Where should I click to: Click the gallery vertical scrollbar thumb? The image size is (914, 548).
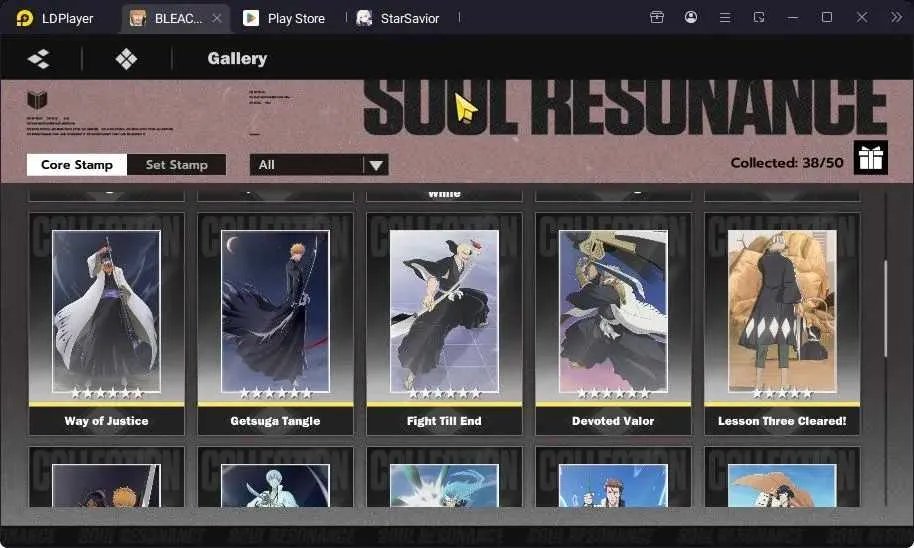coord(885,309)
